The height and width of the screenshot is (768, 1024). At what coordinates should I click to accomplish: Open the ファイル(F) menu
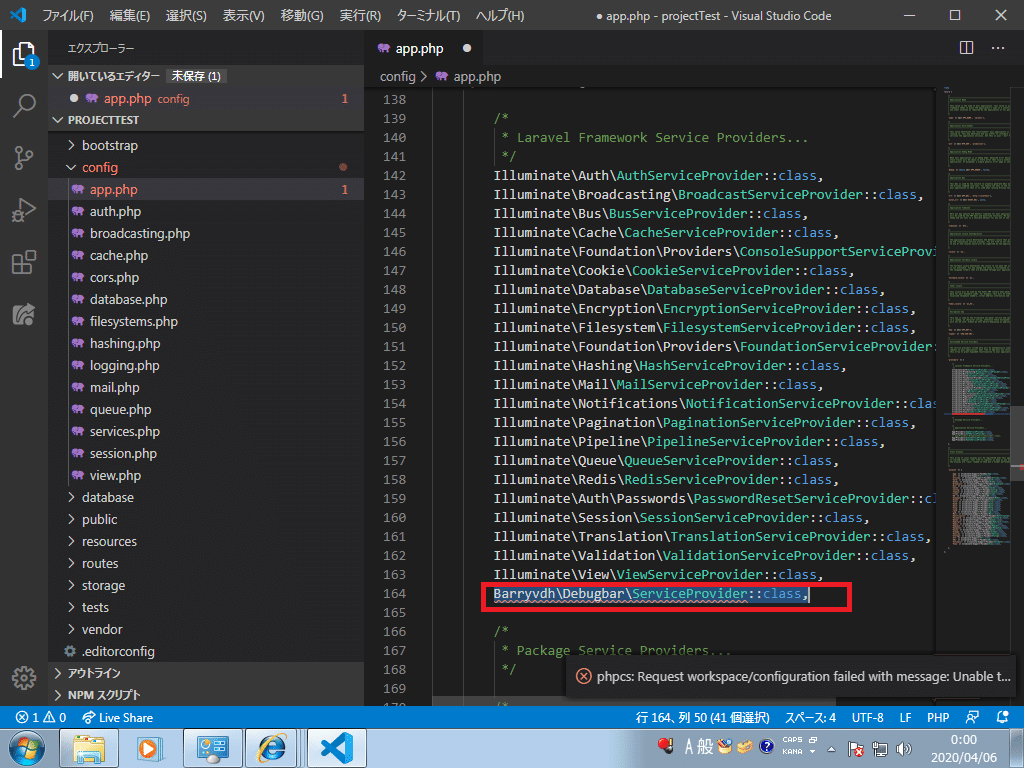click(x=68, y=15)
